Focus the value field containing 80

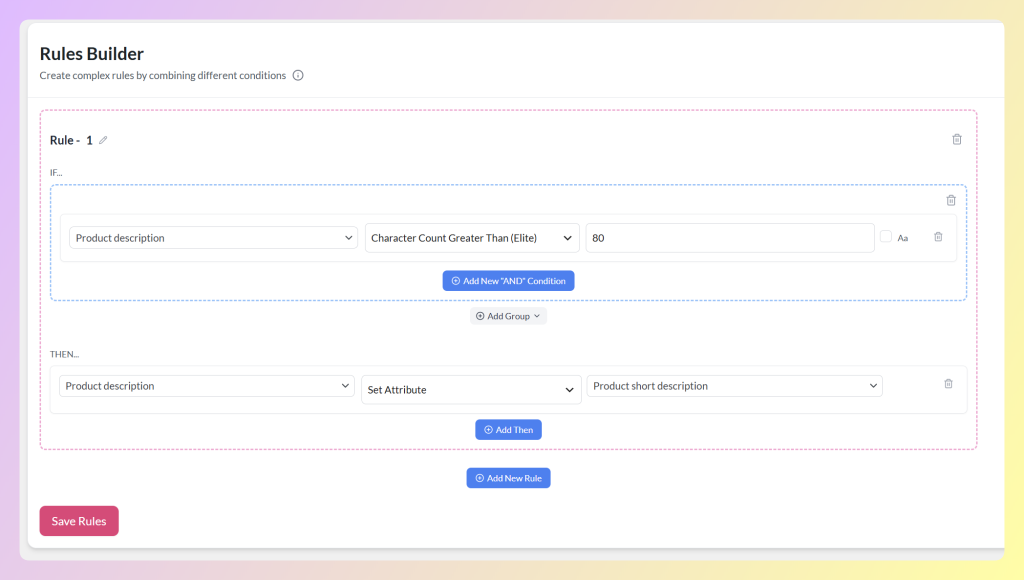click(729, 238)
